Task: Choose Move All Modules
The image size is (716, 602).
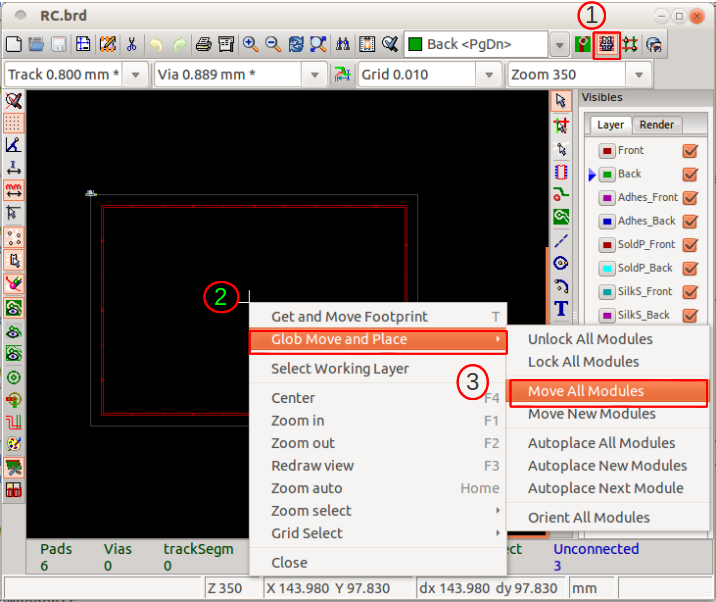Action: pyautogui.click(x=608, y=391)
